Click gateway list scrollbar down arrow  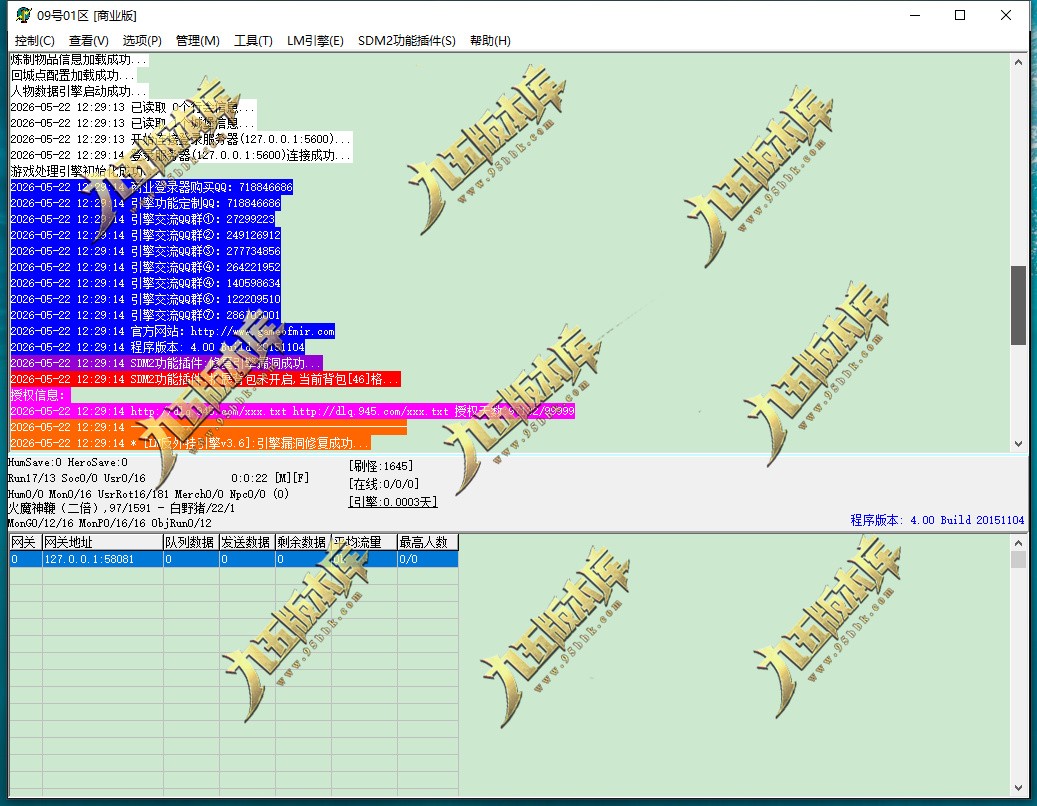1018,787
